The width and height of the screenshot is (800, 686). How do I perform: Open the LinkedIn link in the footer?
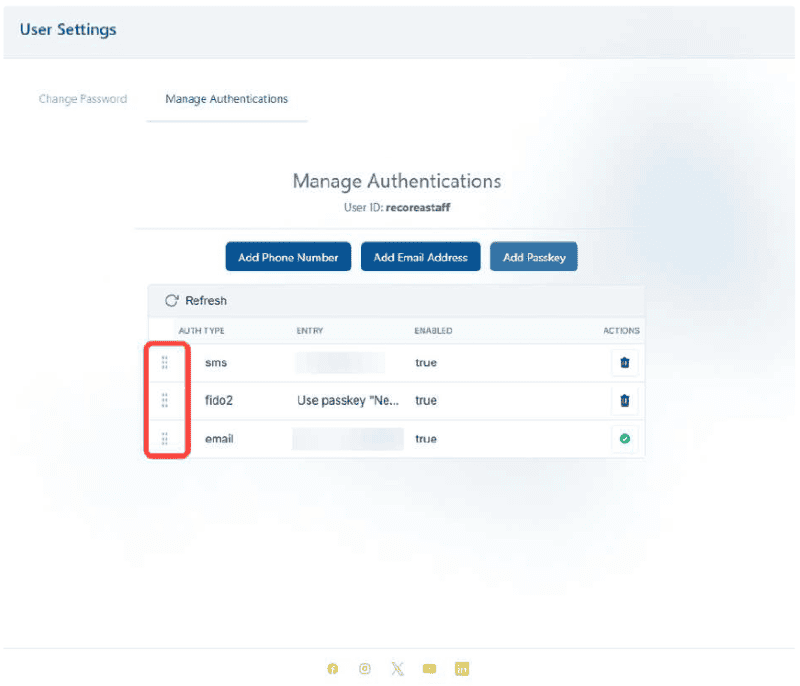click(x=462, y=669)
